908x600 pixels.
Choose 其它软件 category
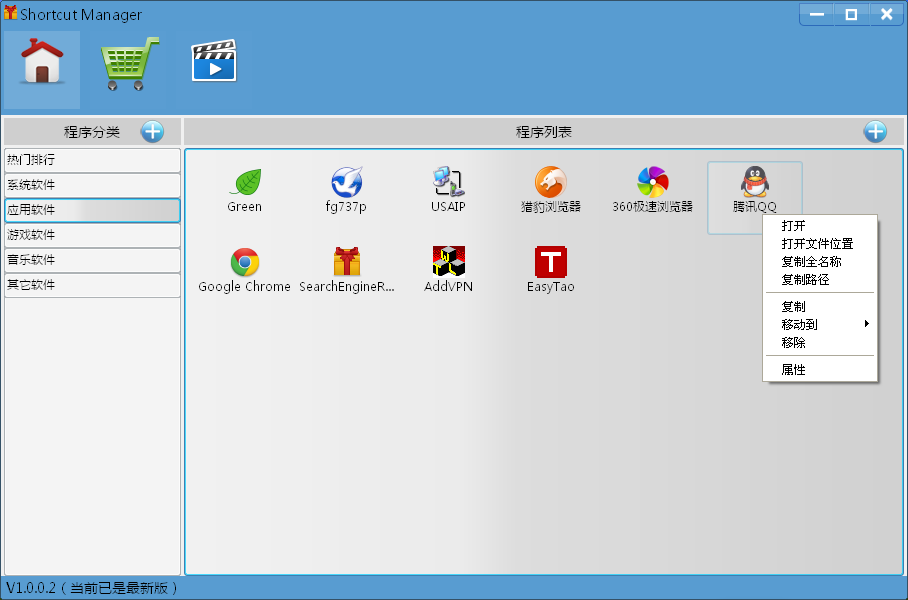(x=93, y=284)
